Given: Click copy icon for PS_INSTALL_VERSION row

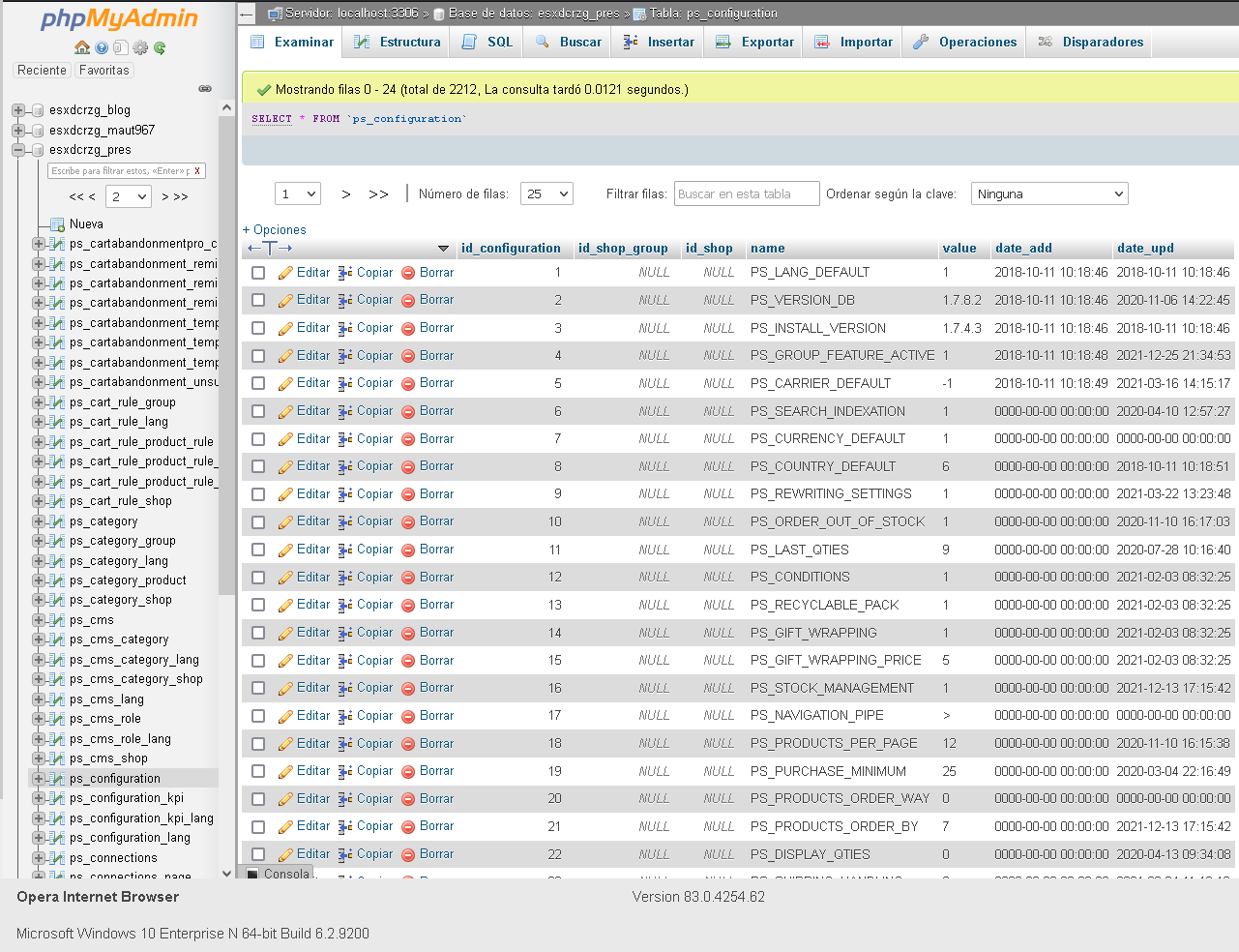Looking at the screenshot, I should pos(345,329).
